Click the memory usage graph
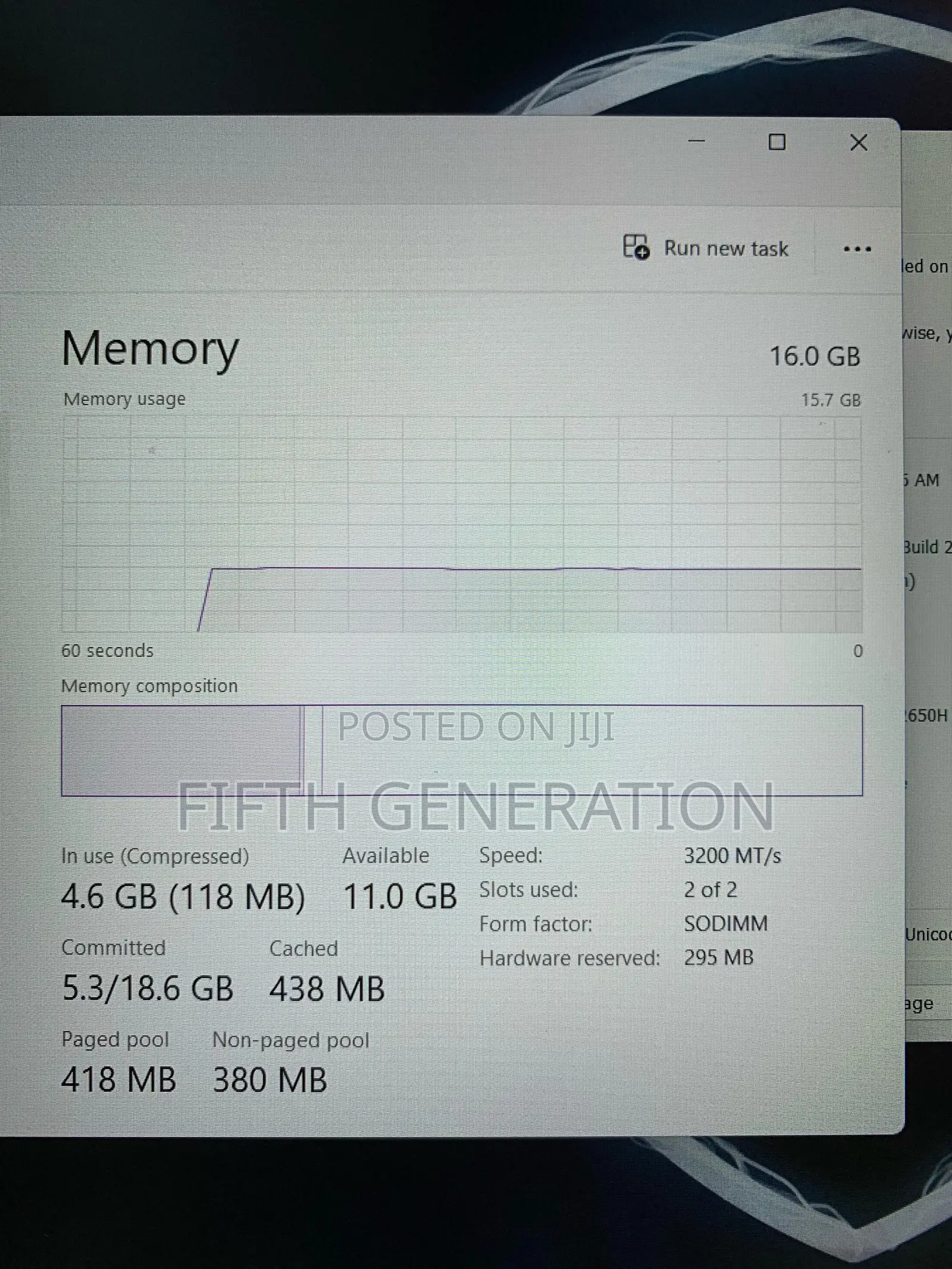Image resolution: width=952 pixels, height=1269 pixels. (461, 524)
